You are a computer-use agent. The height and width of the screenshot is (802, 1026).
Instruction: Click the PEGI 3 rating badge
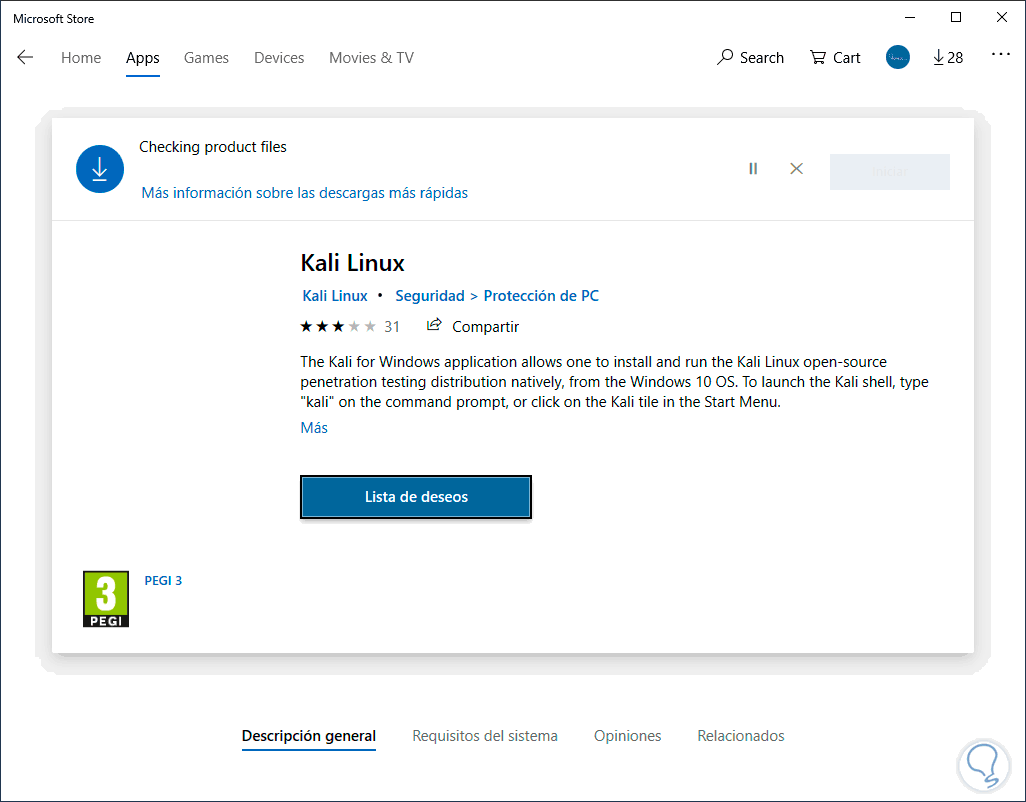(106, 598)
